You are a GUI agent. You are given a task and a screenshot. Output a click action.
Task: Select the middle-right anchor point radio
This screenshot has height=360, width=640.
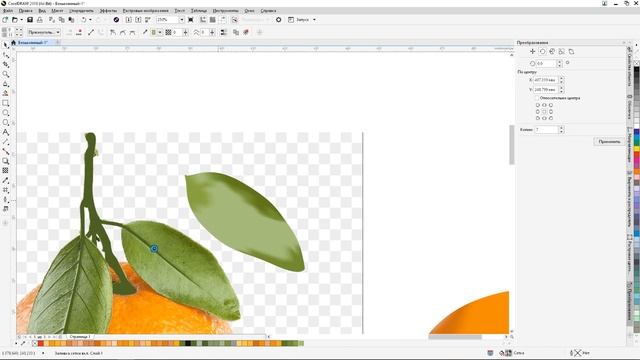[x=551, y=111]
